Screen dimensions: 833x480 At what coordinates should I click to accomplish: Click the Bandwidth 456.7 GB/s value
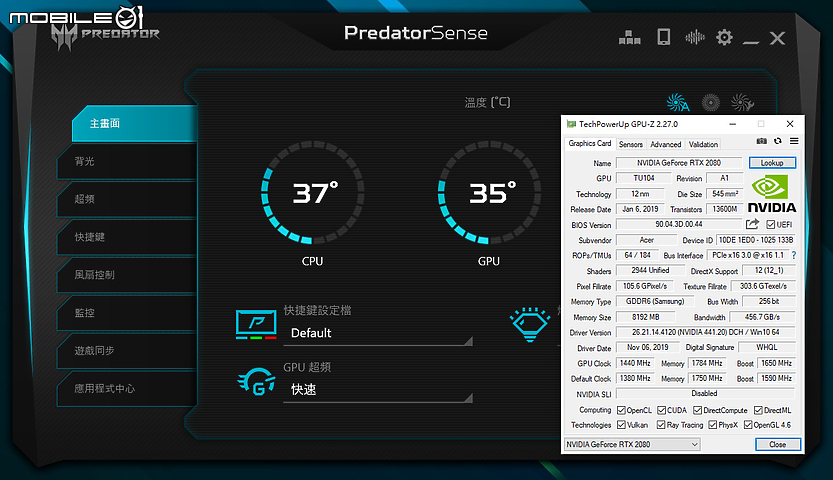pos(762,317)
